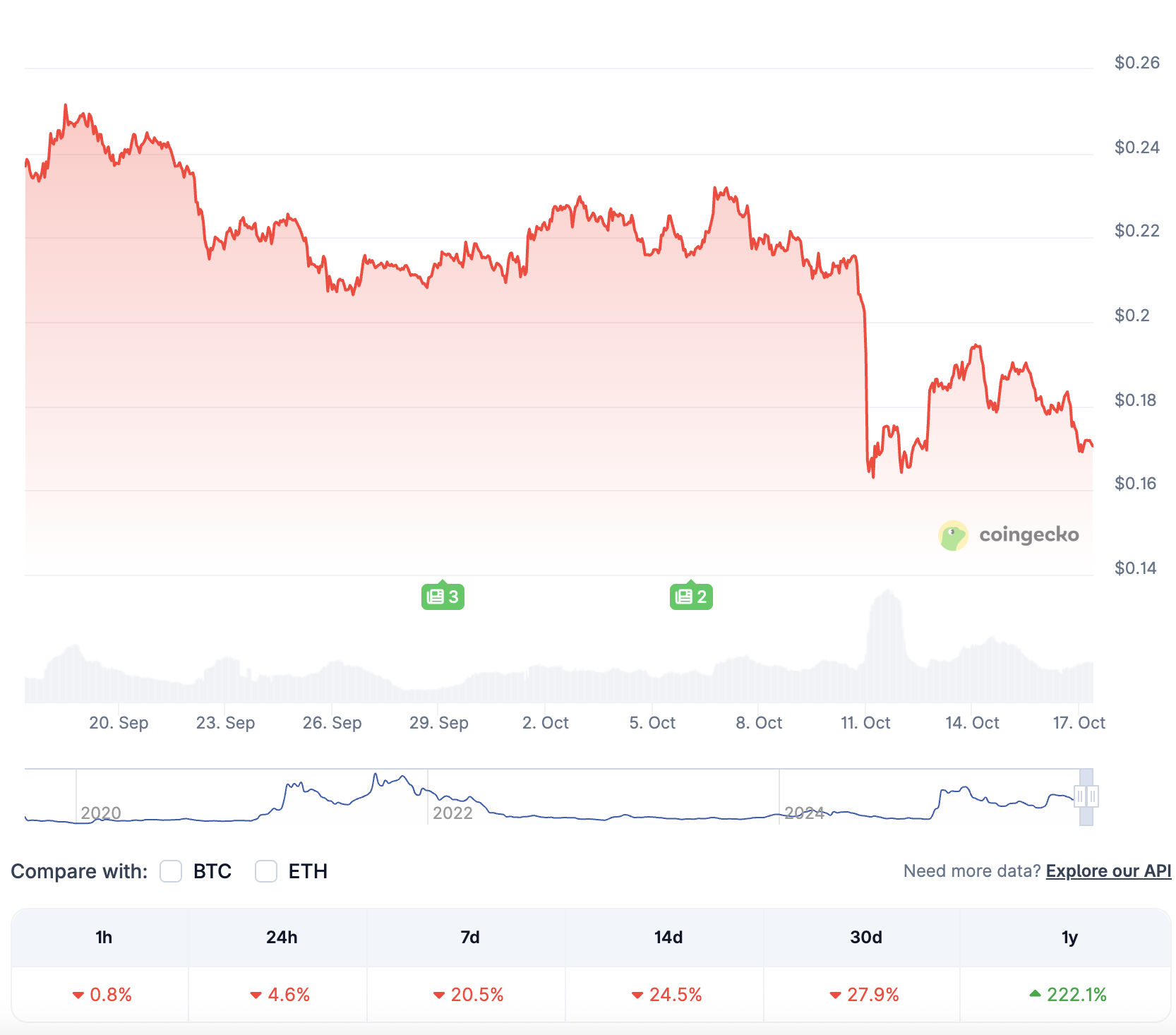This screenshot has width=1176, height=1035.
Task: Click the 222.1% yearly change value
Action: point(1076,995)
